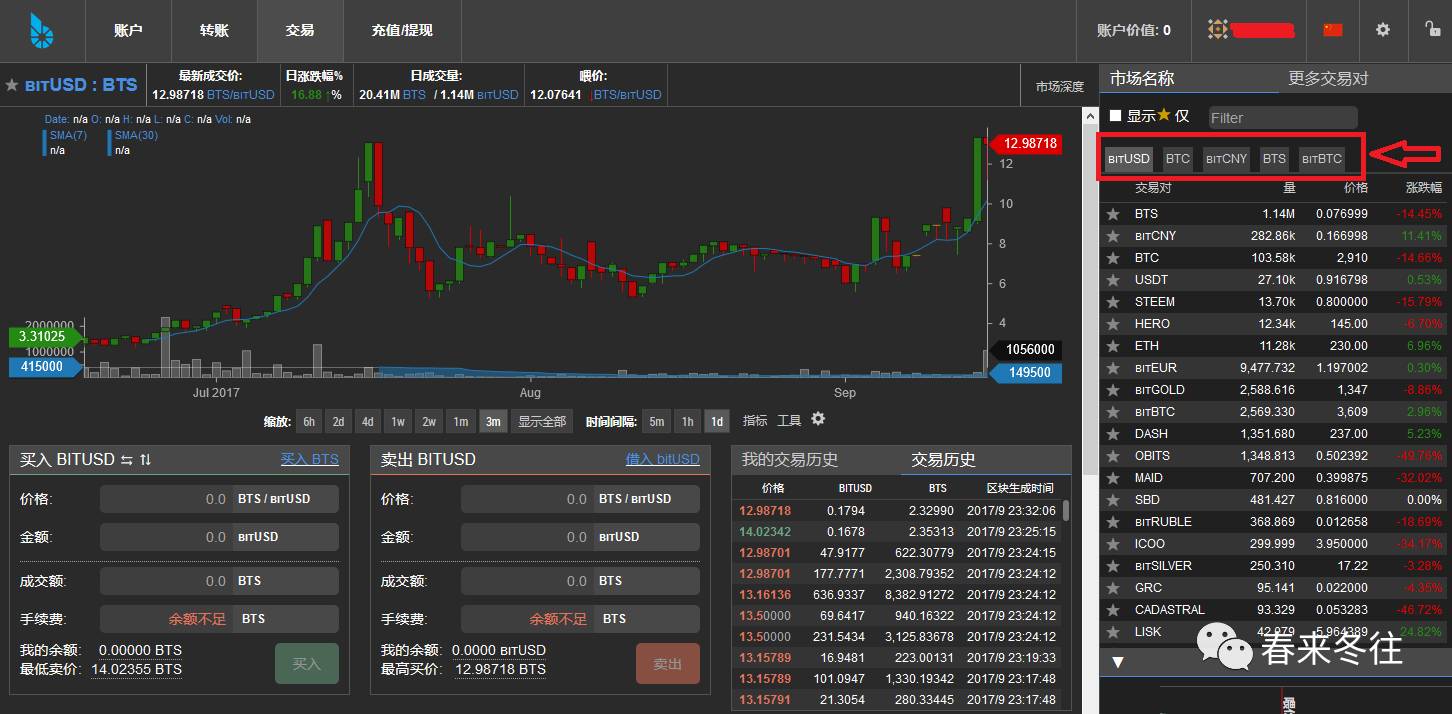This screenshot has height=714, width=1452.
Task: Switch to 我的交易历史 tab
Action: click(790, 460)
